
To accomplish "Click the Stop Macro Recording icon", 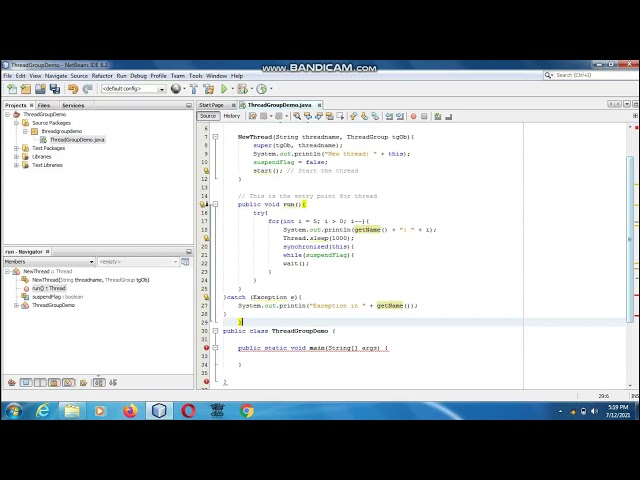I will tap(424, 116).
